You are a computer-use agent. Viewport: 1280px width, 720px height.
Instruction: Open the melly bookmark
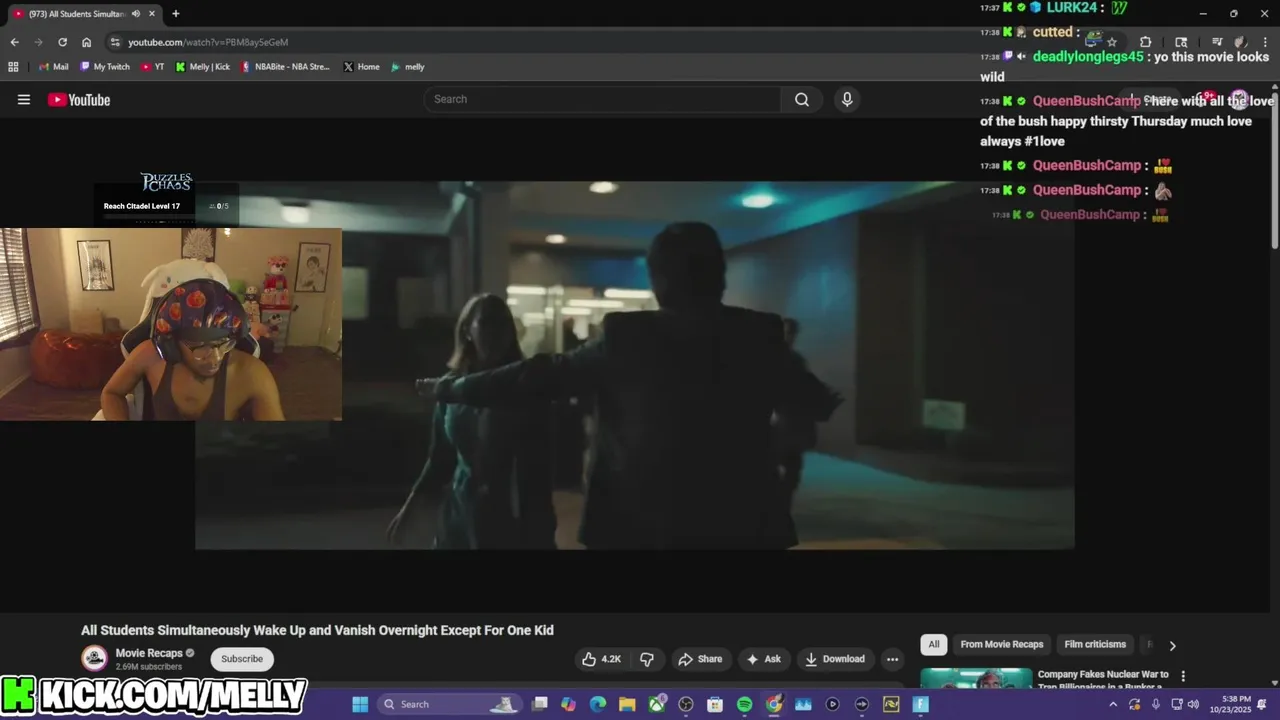(408, 67)
